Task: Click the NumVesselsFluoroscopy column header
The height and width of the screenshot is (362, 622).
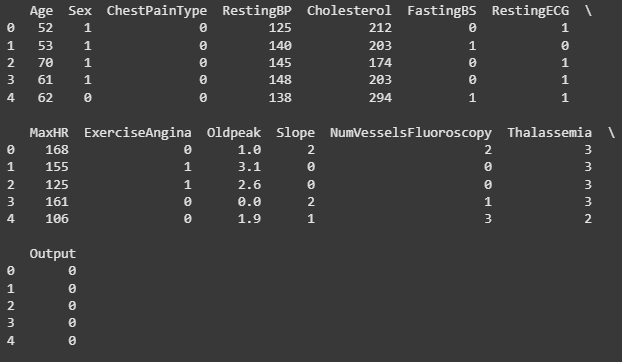Action: (x=411, y=133)
